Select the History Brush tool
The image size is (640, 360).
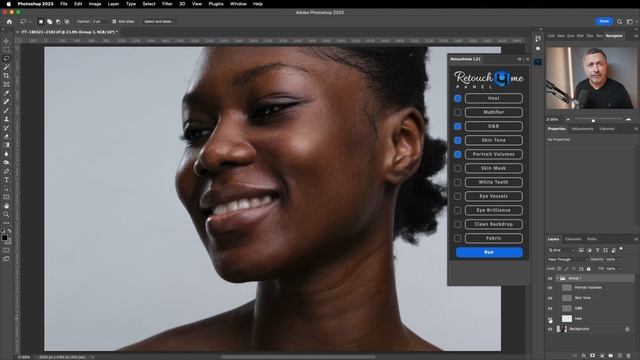pos(6,128)
